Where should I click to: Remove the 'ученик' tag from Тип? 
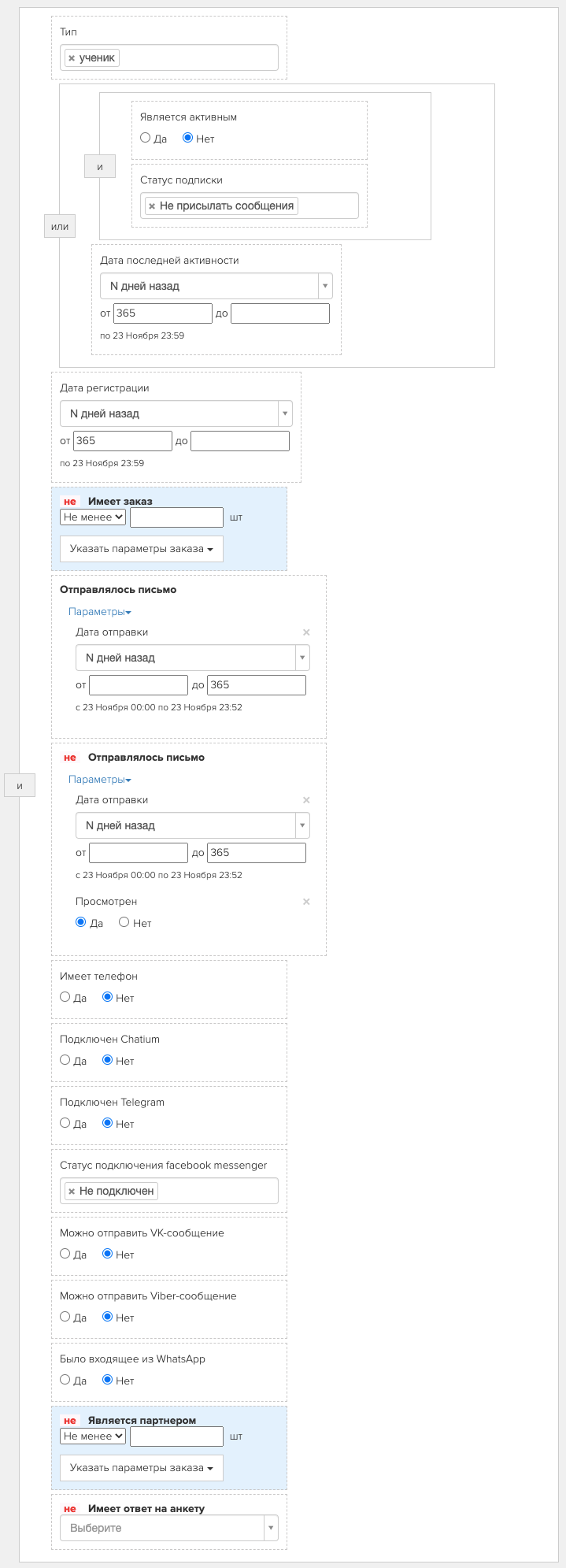point(72,58)
